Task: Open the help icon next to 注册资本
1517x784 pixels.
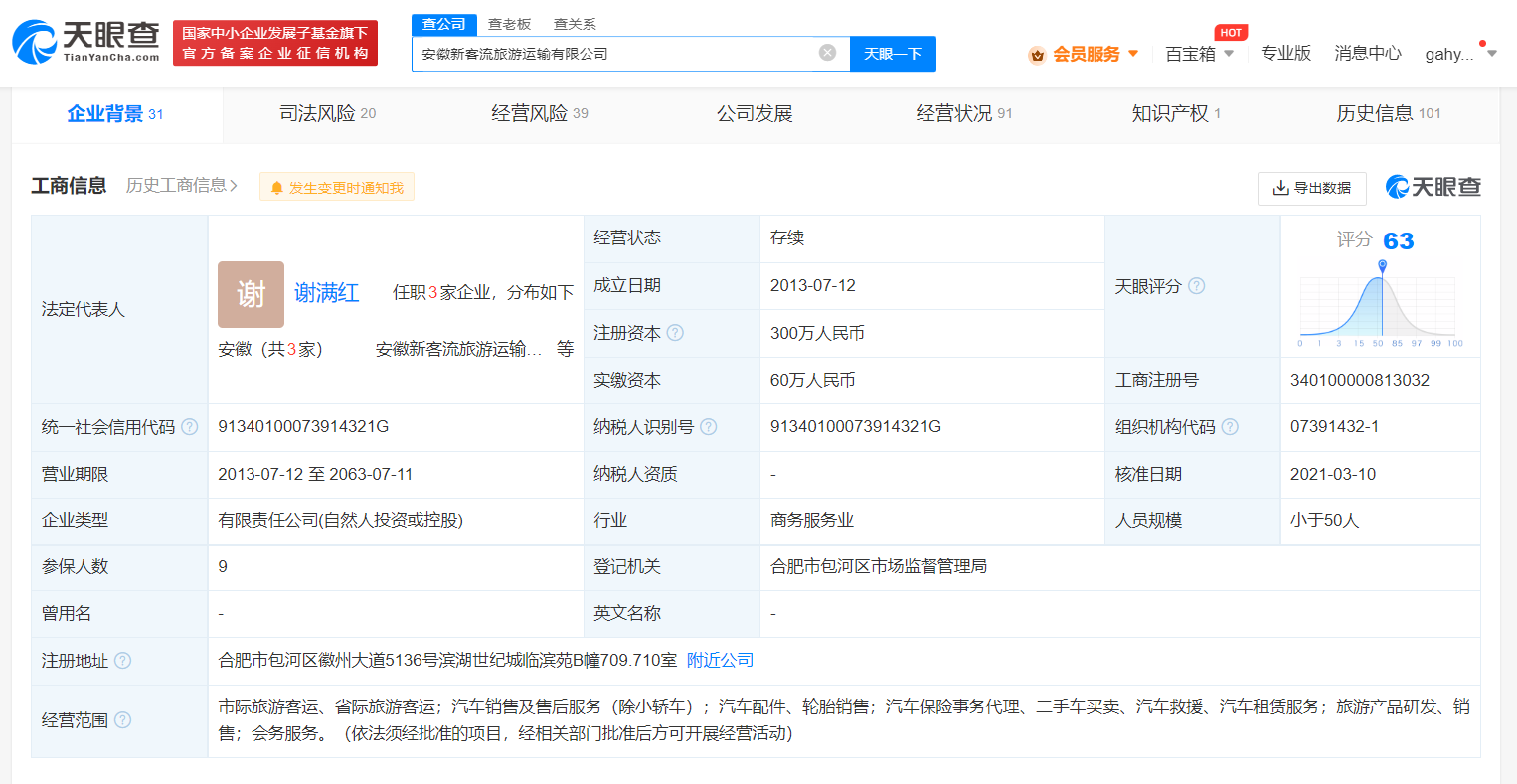Action: tap(674, 333)
